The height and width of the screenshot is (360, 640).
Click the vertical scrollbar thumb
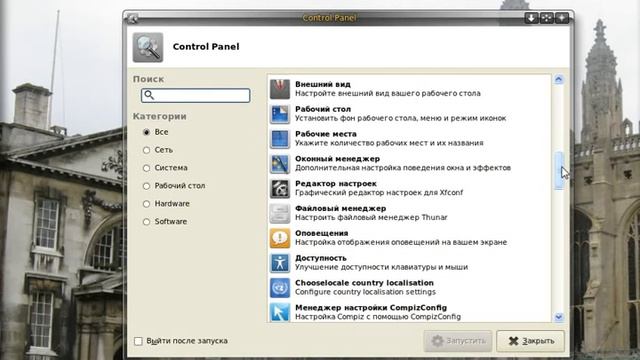[559, 171]
